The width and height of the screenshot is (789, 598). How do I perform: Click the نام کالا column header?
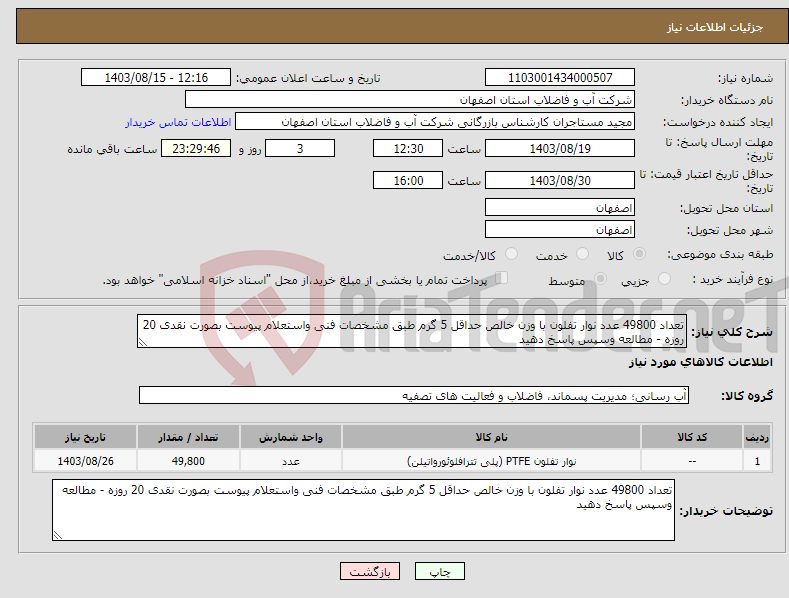click(x=491, y=437)
